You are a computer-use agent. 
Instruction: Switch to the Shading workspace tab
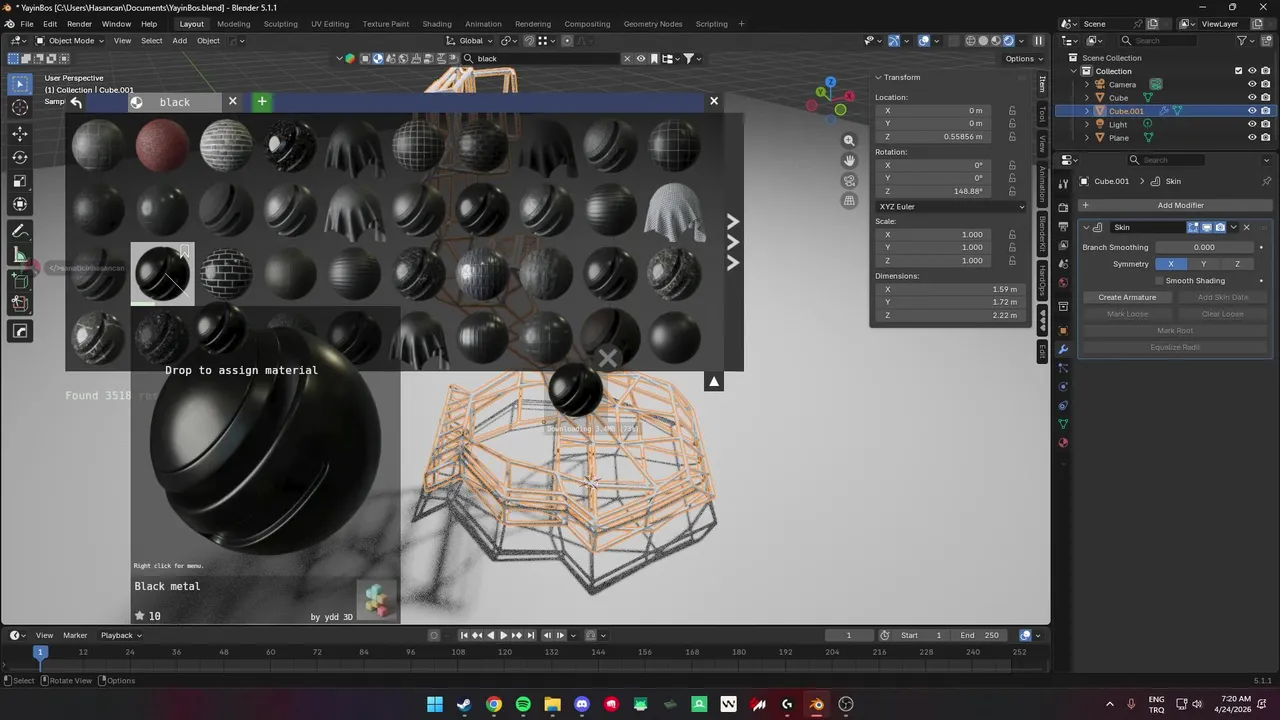click(x=436, y=24)
